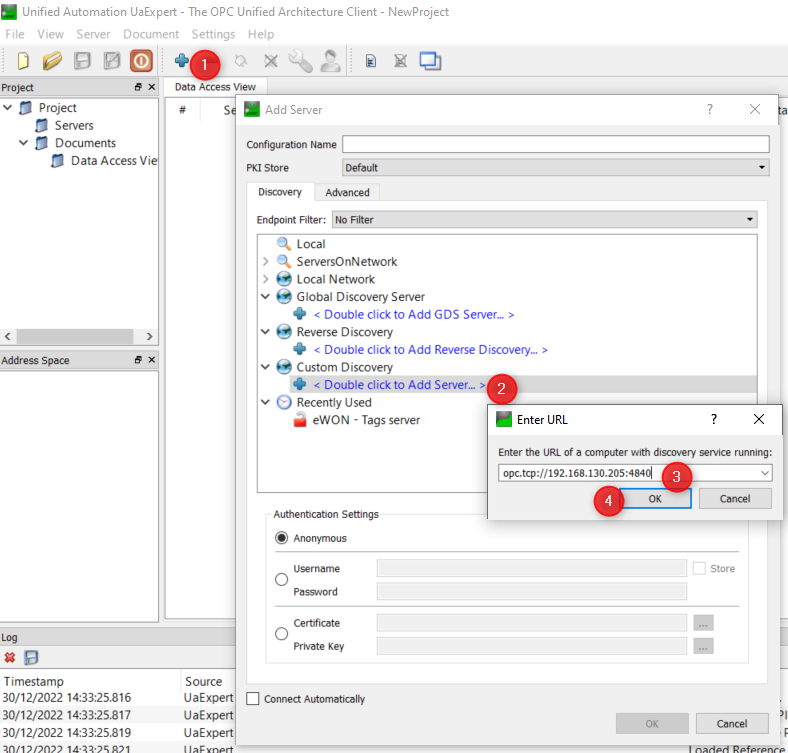Close the Address Space panel
Image resolution: width=788 pixels, height=753 pixels.
coord(152,360)
